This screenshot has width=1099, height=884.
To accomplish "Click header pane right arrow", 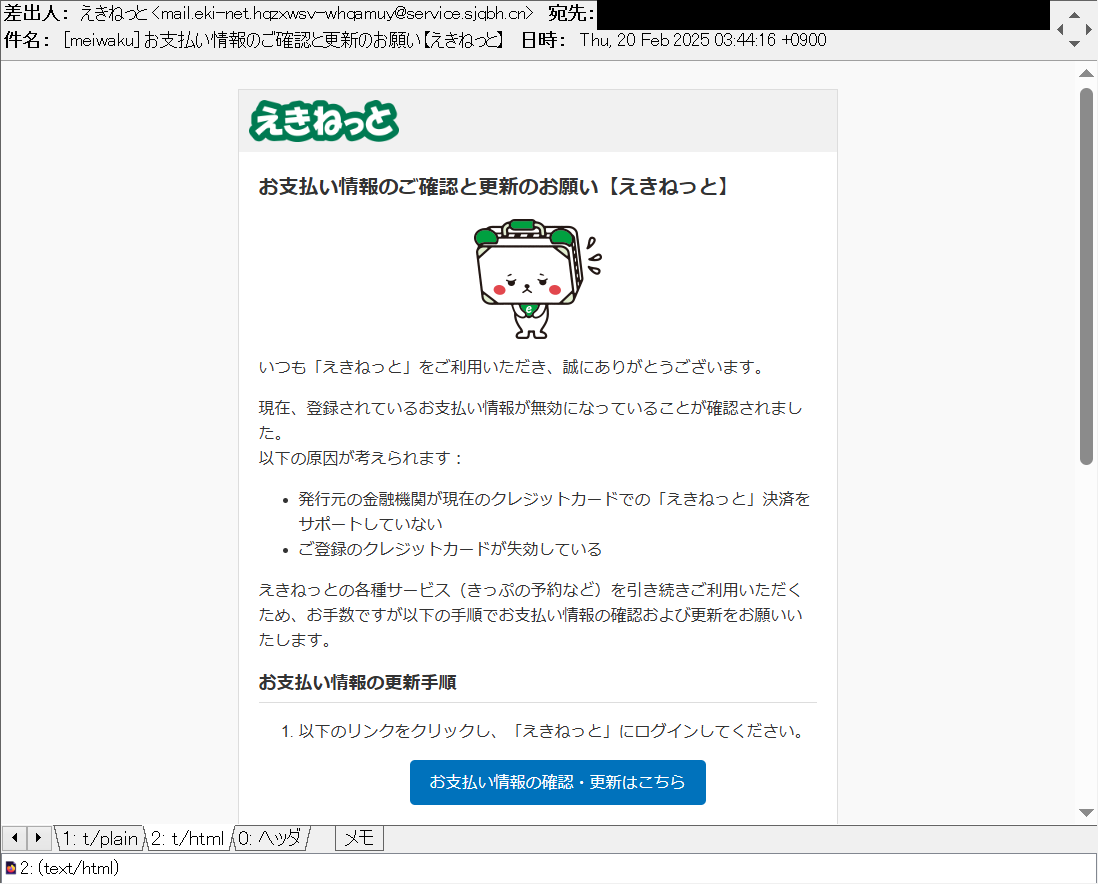I will pos(1088,29).
